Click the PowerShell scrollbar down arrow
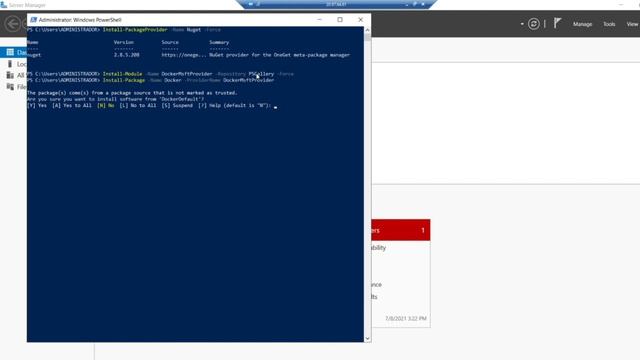 367,338
